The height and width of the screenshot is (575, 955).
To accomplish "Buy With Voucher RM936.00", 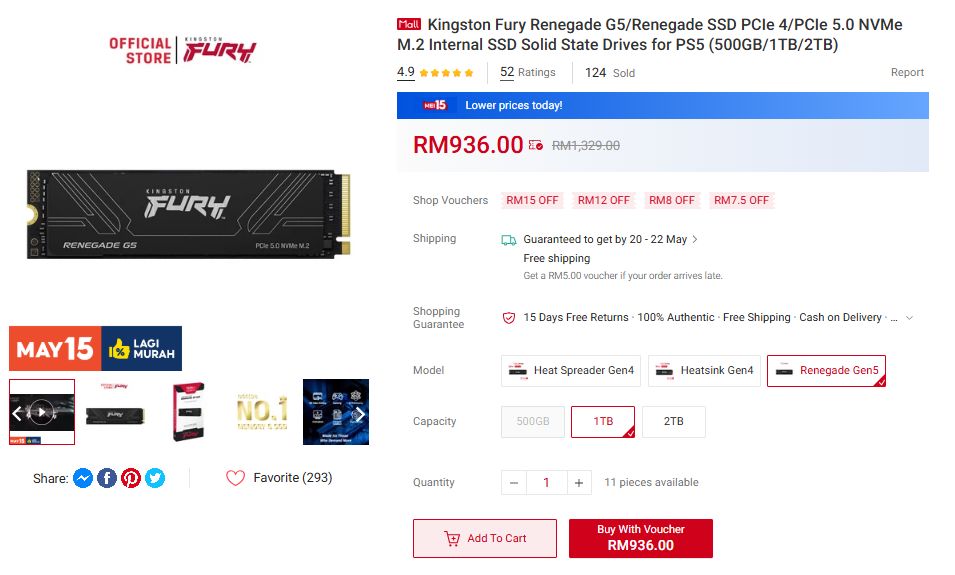I will point(641,538).
